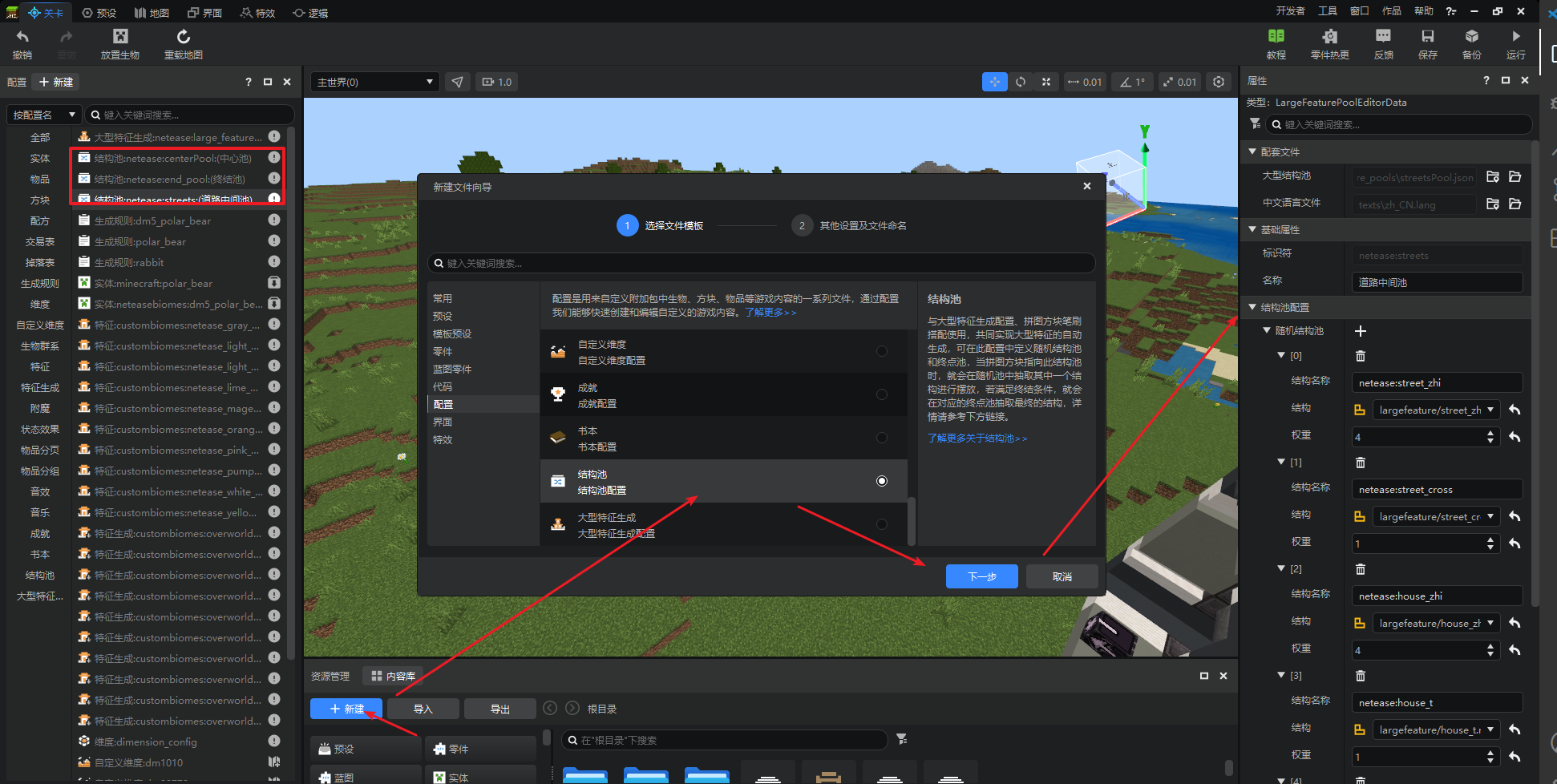This screenshot has width=1557, height=784.
Task: Open the 按配置名 filter dropdown
Action: coord(45,115)
